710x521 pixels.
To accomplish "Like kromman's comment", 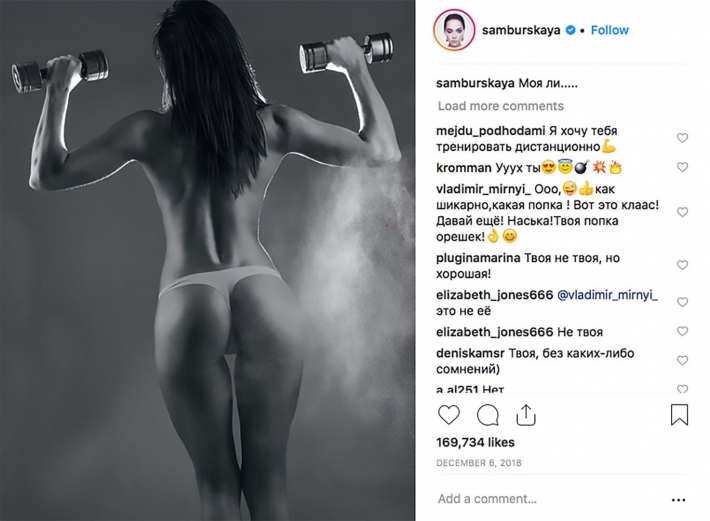I will [682, 167].
